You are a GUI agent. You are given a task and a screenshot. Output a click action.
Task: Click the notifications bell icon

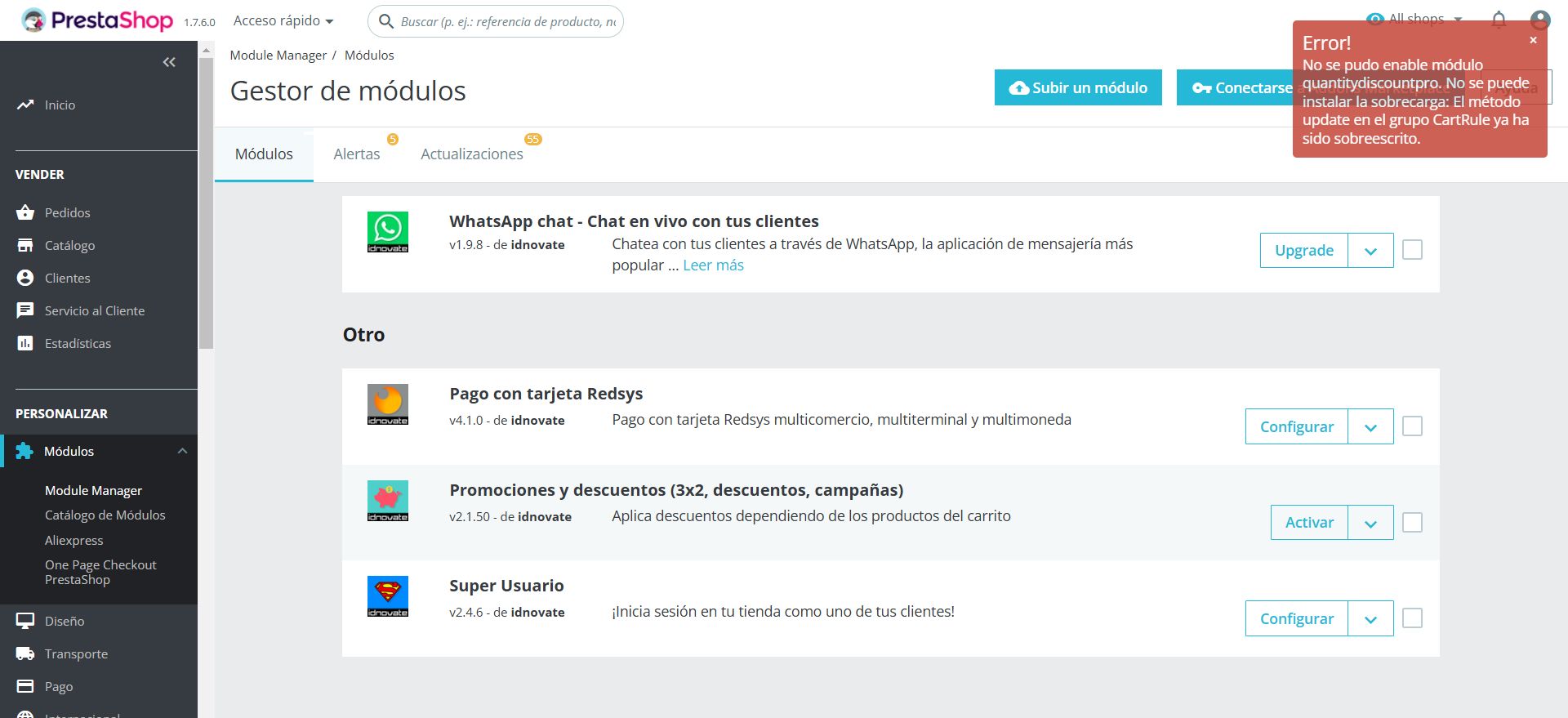click(1499, 20)
